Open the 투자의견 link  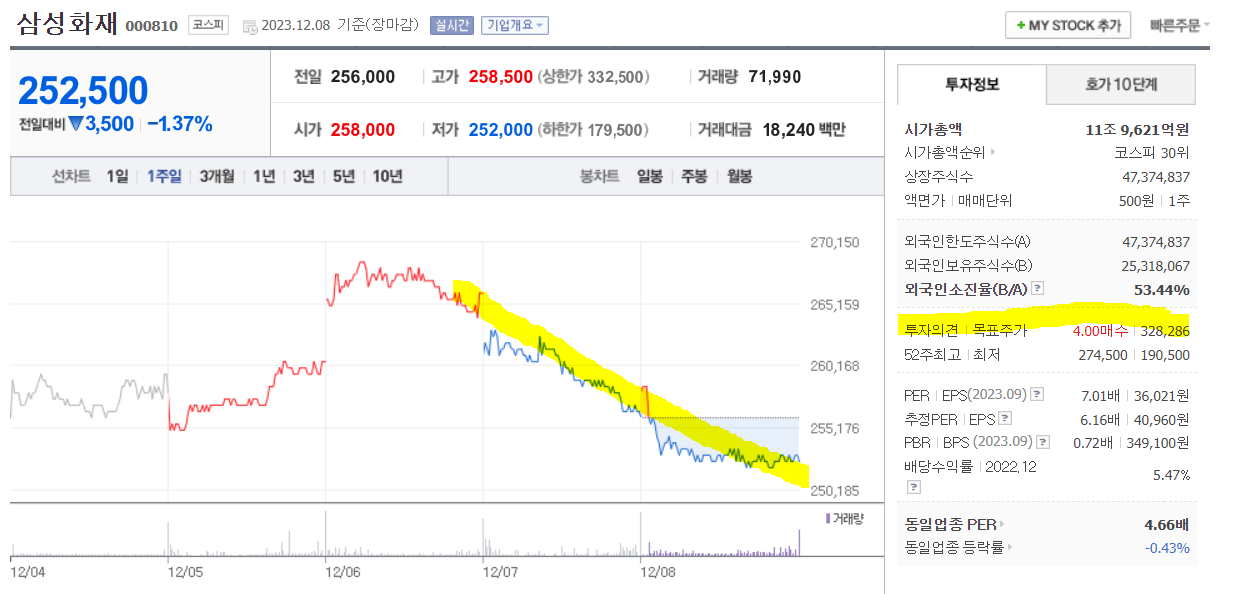pyautogui.click(x=931, y=330)
